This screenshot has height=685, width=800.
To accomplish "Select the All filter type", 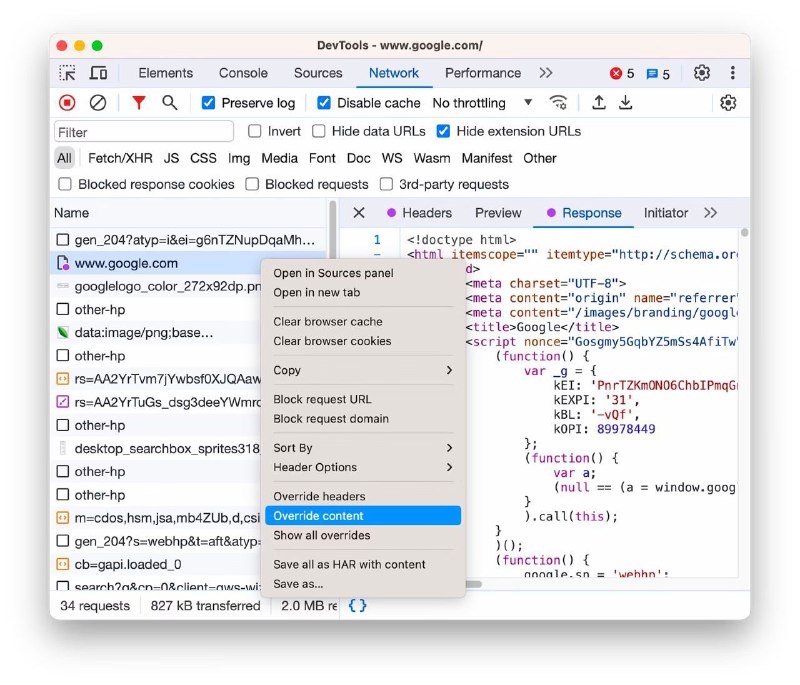I will coord(64,158).
